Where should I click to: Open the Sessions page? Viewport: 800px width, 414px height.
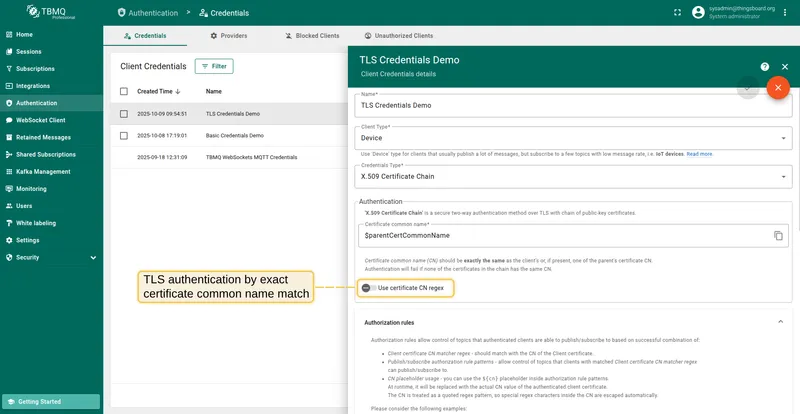pyautogui.click(x=51, y=52)
